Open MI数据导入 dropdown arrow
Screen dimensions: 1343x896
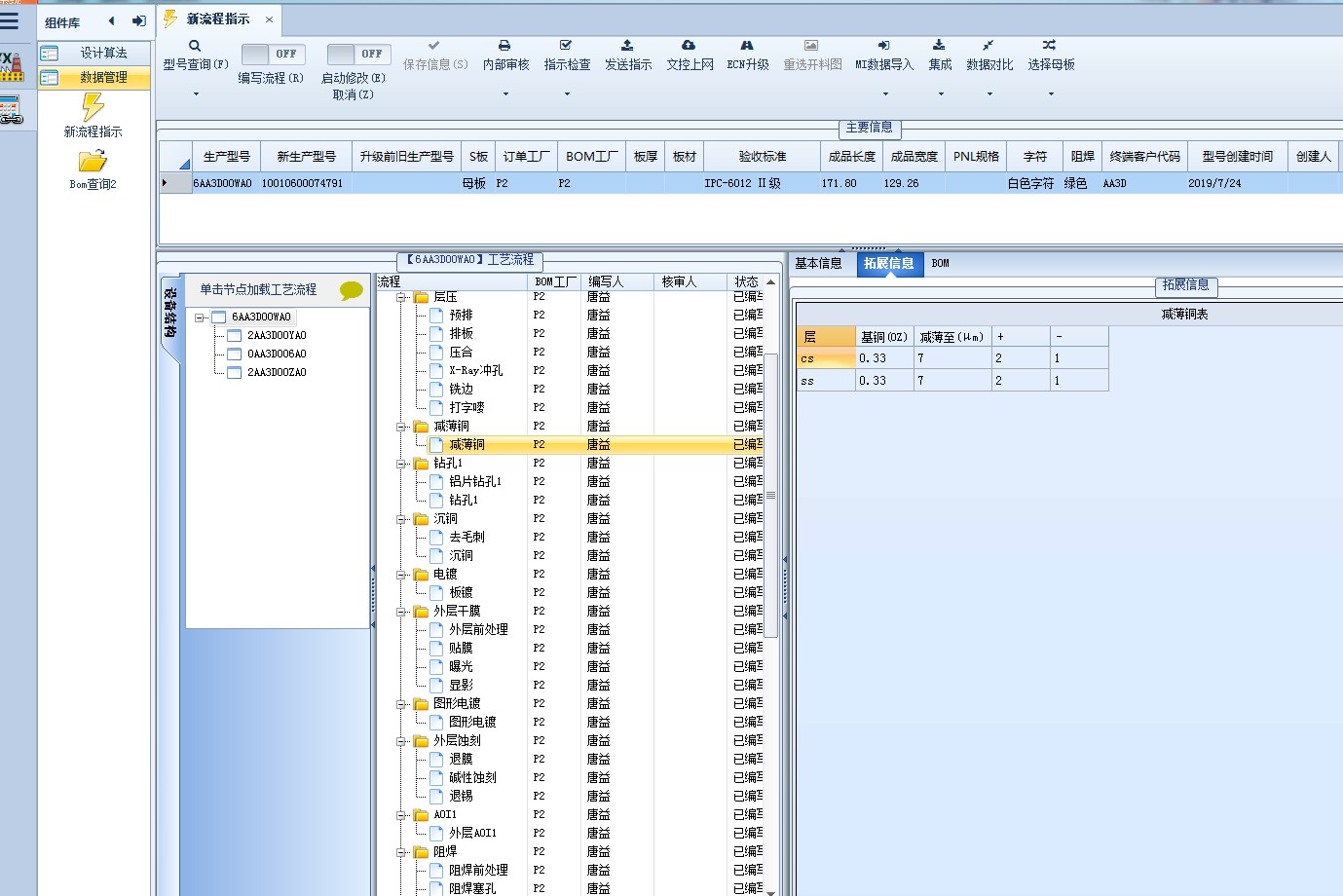[885, 94]
